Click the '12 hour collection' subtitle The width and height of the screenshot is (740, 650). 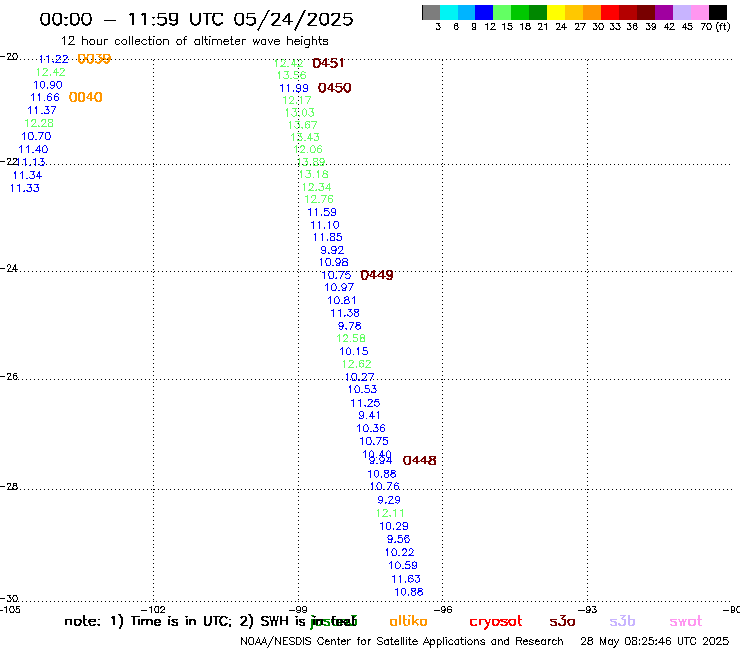coord(194,41)
